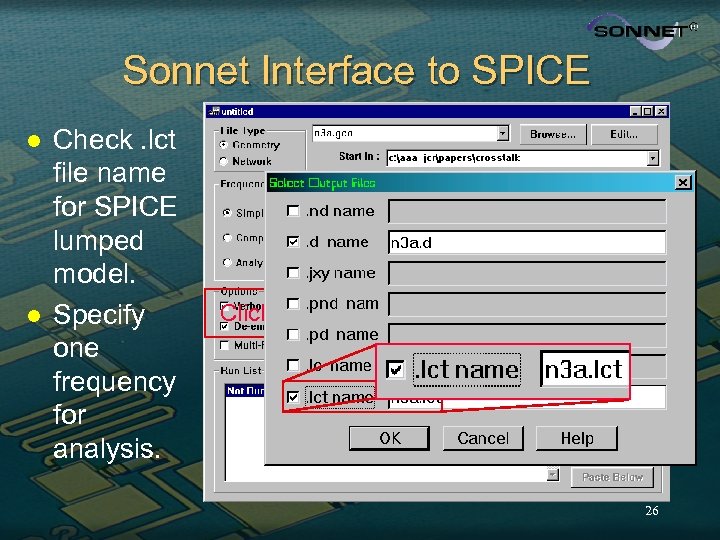Click the Edit button

click(x=624, y=134)
